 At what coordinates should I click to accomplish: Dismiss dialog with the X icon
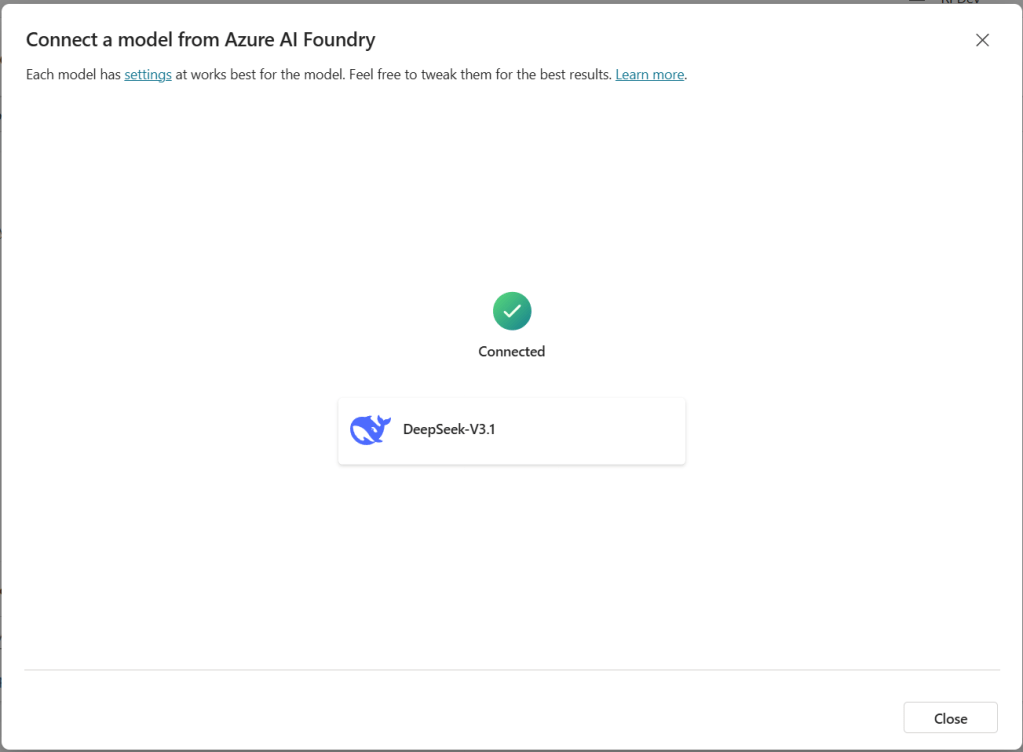(x=982, y=40)
